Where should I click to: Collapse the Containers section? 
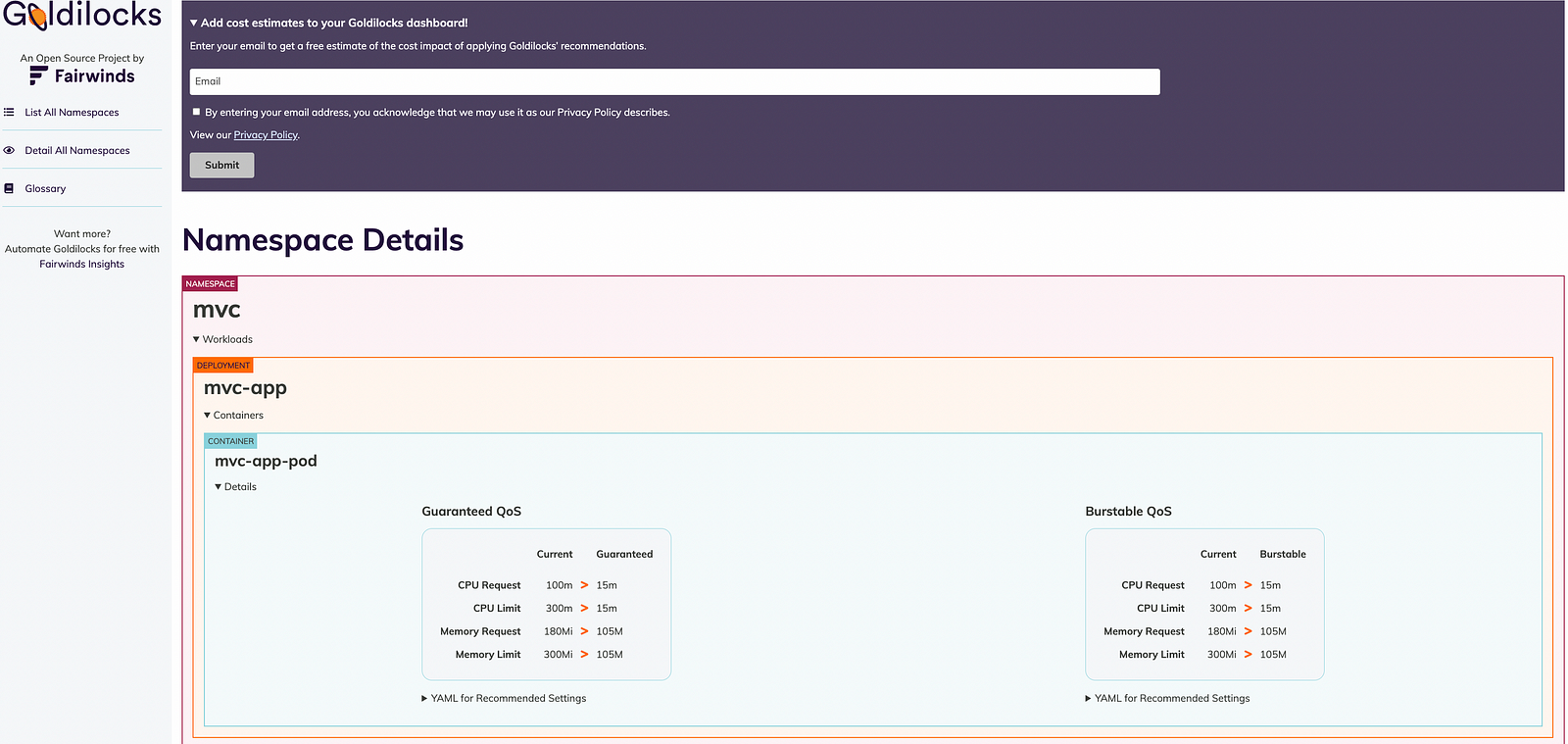(233, 416)
